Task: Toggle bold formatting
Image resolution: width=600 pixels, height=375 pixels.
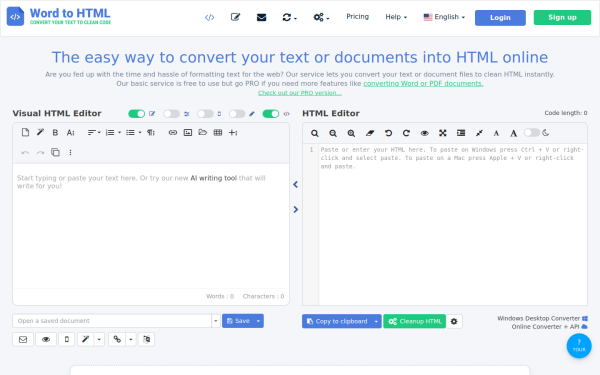Action: click(x=55, y=132)
